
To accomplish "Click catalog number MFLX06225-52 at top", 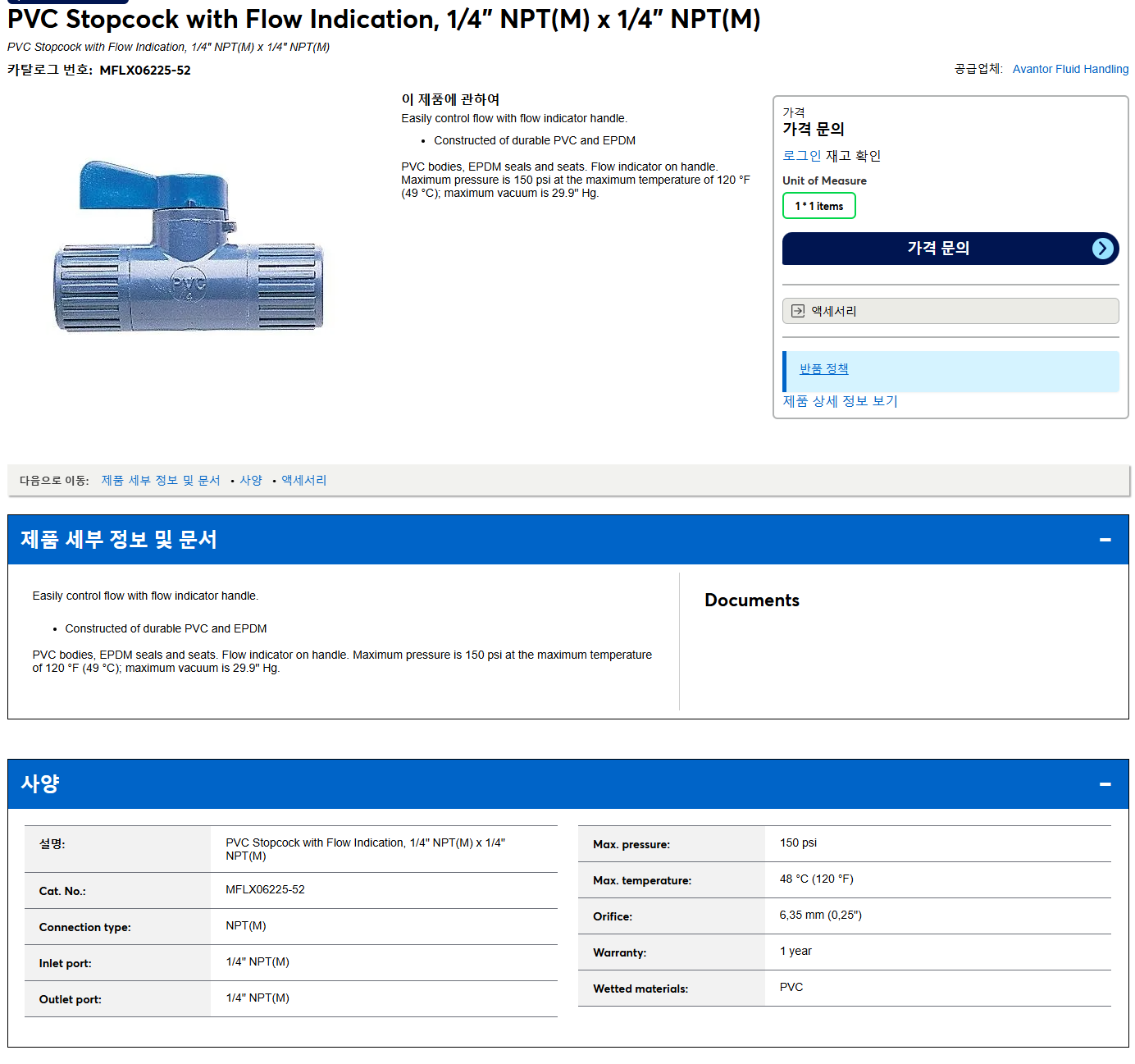I will click(x=144, y=71).
